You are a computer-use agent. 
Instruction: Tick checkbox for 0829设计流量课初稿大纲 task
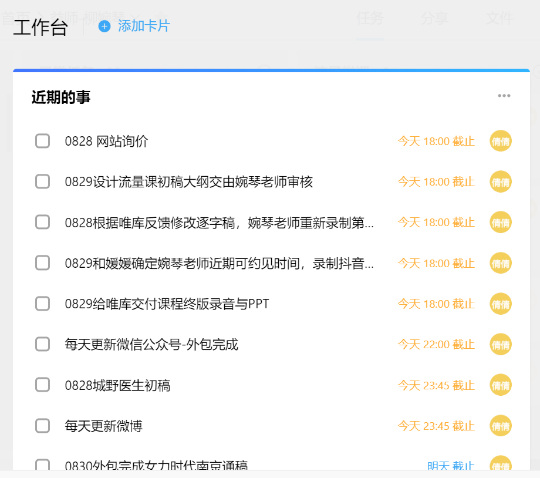(42, 181)
